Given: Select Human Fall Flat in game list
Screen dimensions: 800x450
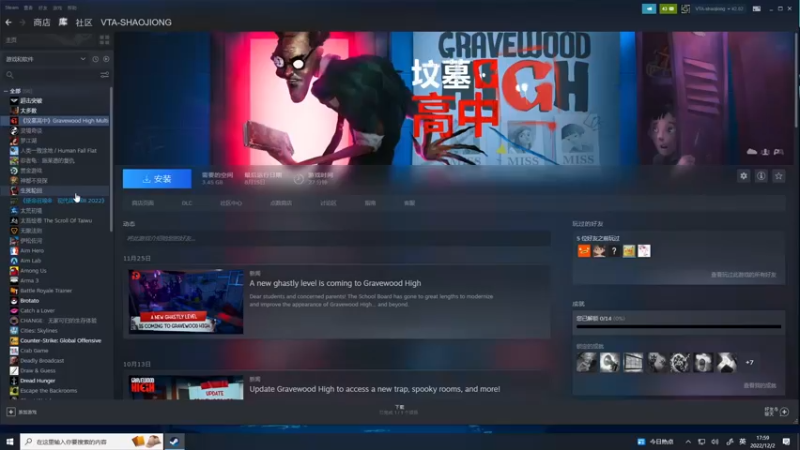Looking at the screenshot, I should coord(55,151).
